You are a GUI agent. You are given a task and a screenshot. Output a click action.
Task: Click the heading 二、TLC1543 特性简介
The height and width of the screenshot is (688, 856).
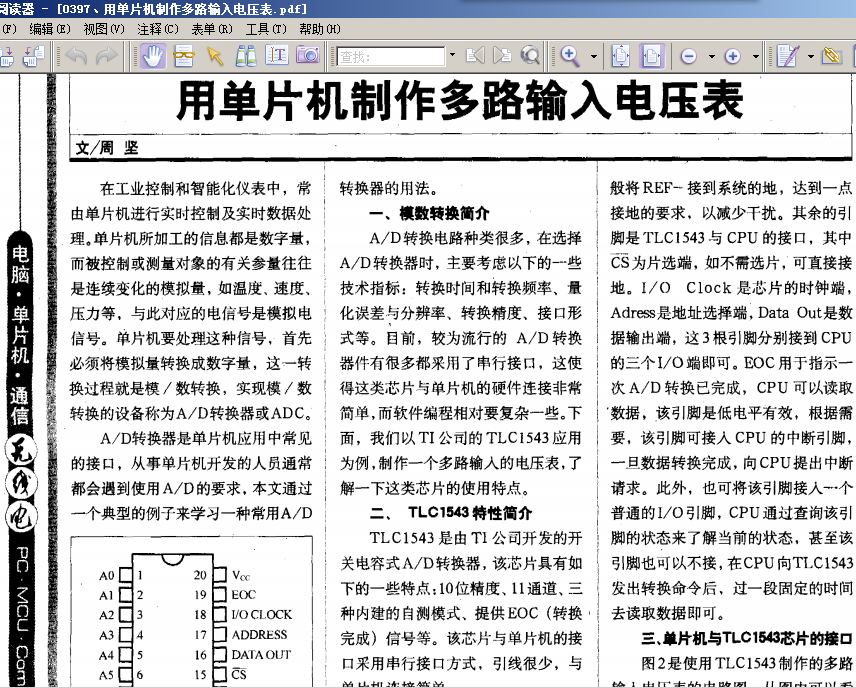[451, 513]
